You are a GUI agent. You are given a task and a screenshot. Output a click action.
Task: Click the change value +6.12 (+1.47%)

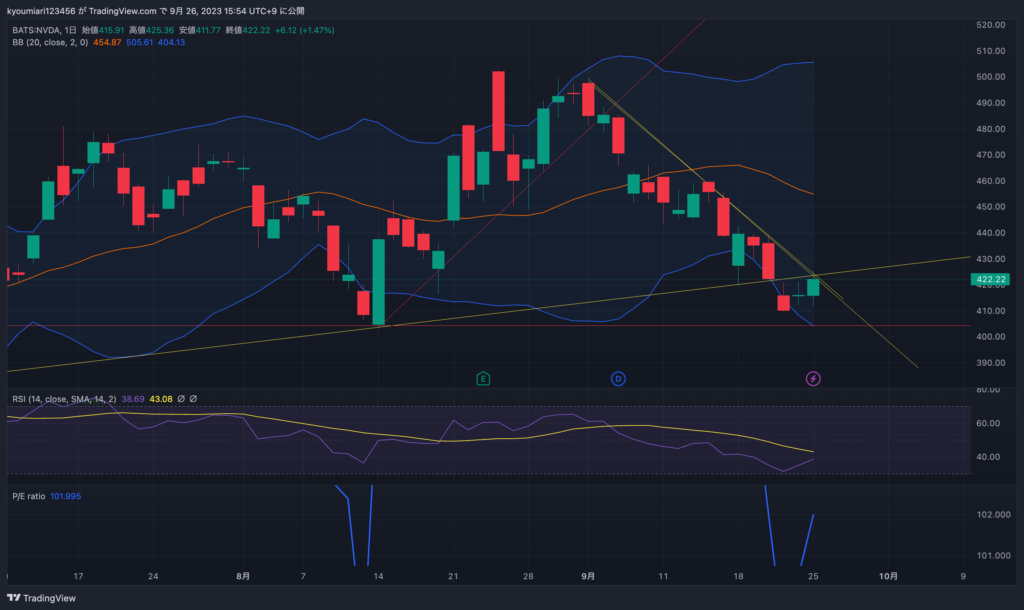click(304, 30)
